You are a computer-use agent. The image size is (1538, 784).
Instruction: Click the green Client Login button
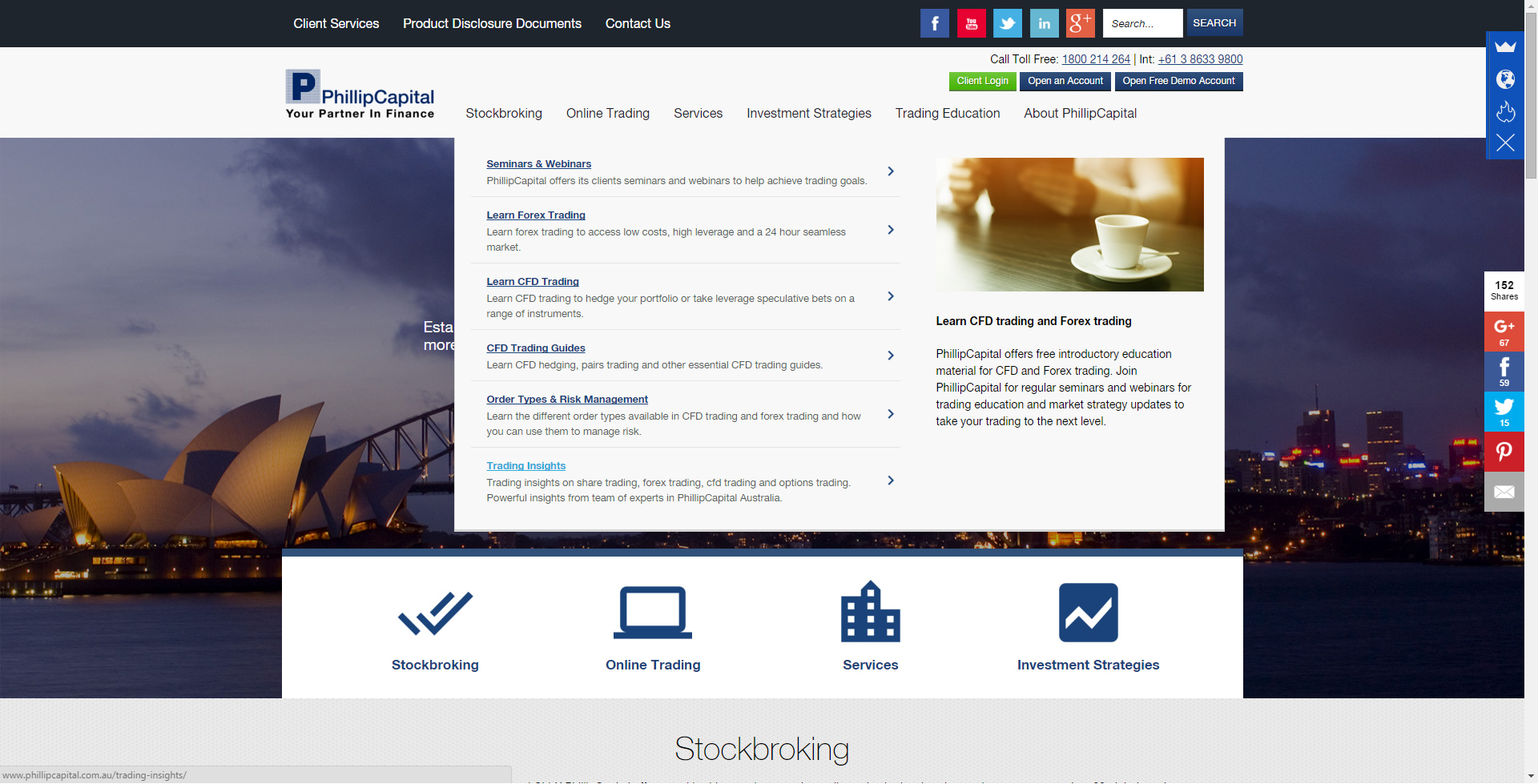click(982, 81)
